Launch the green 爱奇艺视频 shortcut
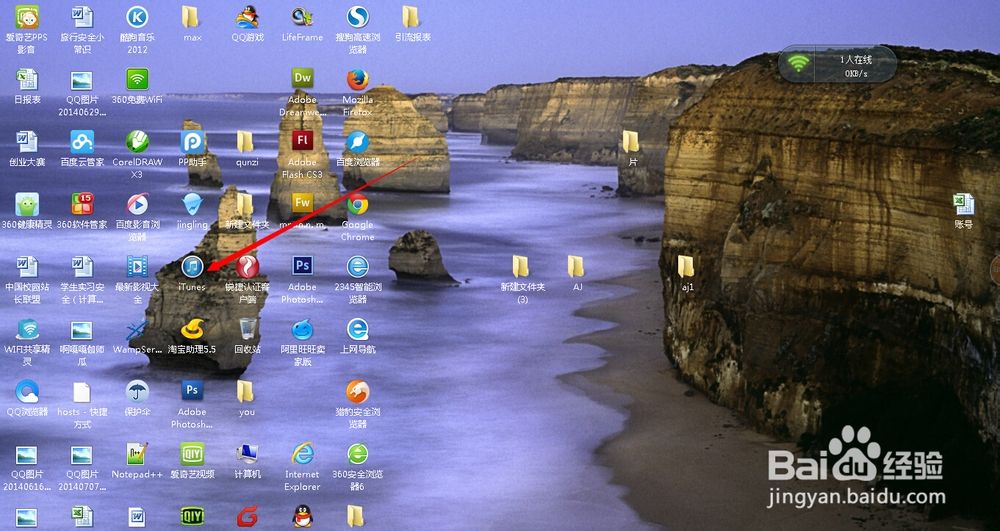The width and height of the screenshot is (1000, 531). coord(192,454)
